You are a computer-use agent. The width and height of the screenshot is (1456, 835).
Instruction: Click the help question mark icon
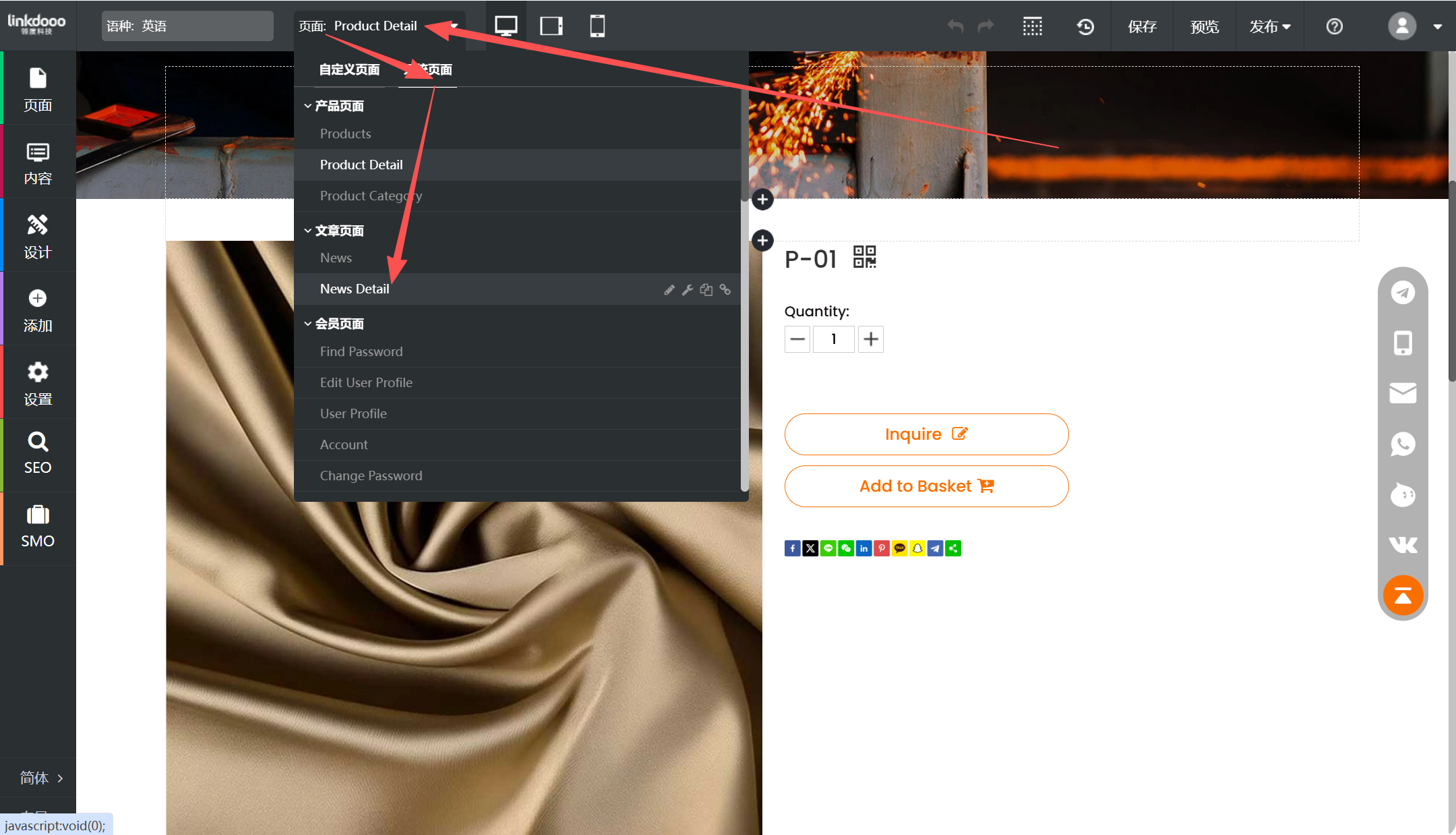click(1334, 26)
